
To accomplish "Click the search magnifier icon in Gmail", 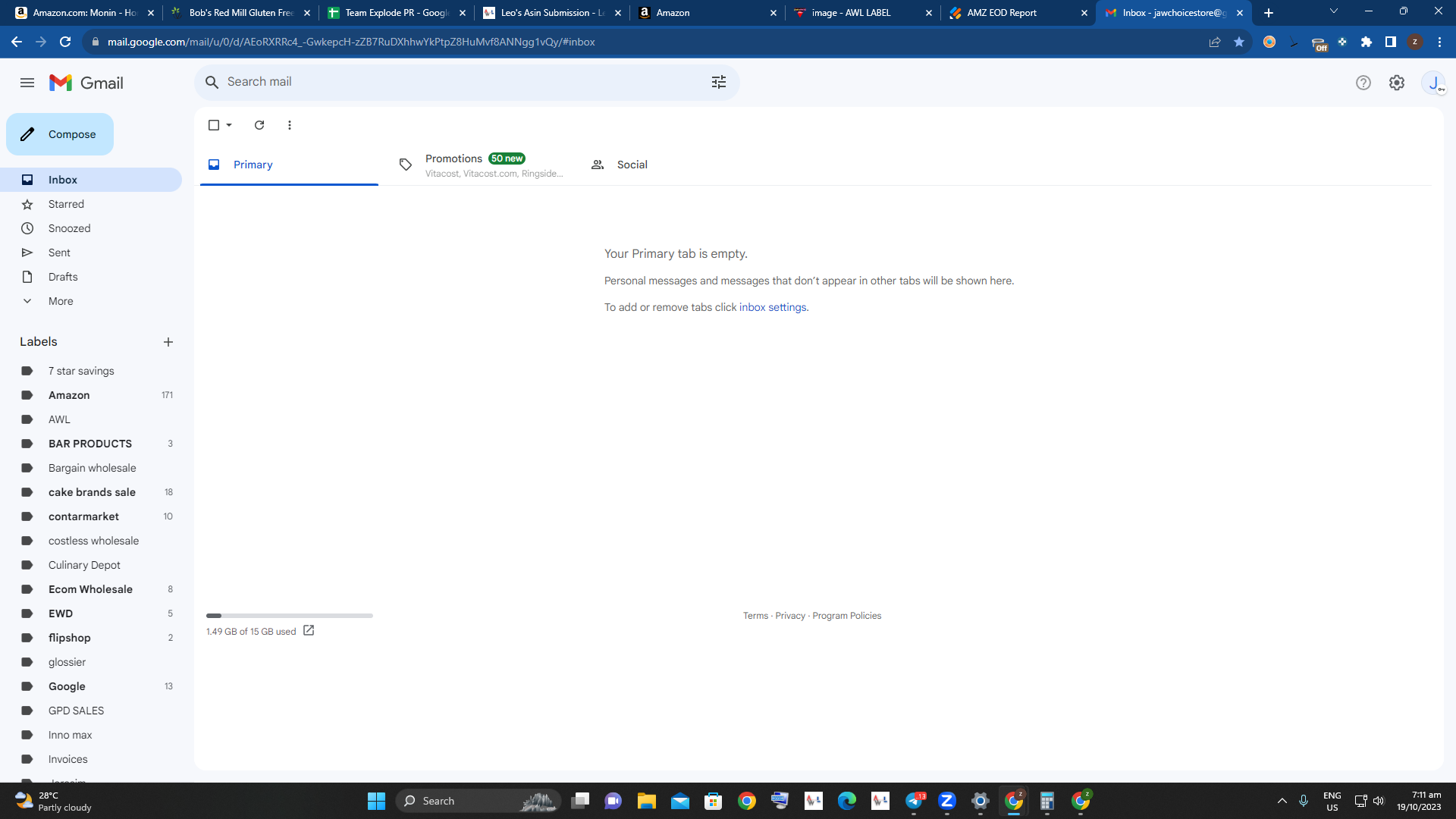I will pos(212,82).
